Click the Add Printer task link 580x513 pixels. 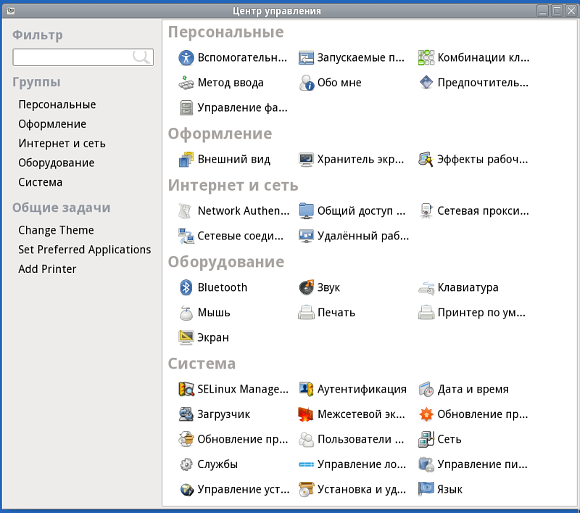point(47,269)
